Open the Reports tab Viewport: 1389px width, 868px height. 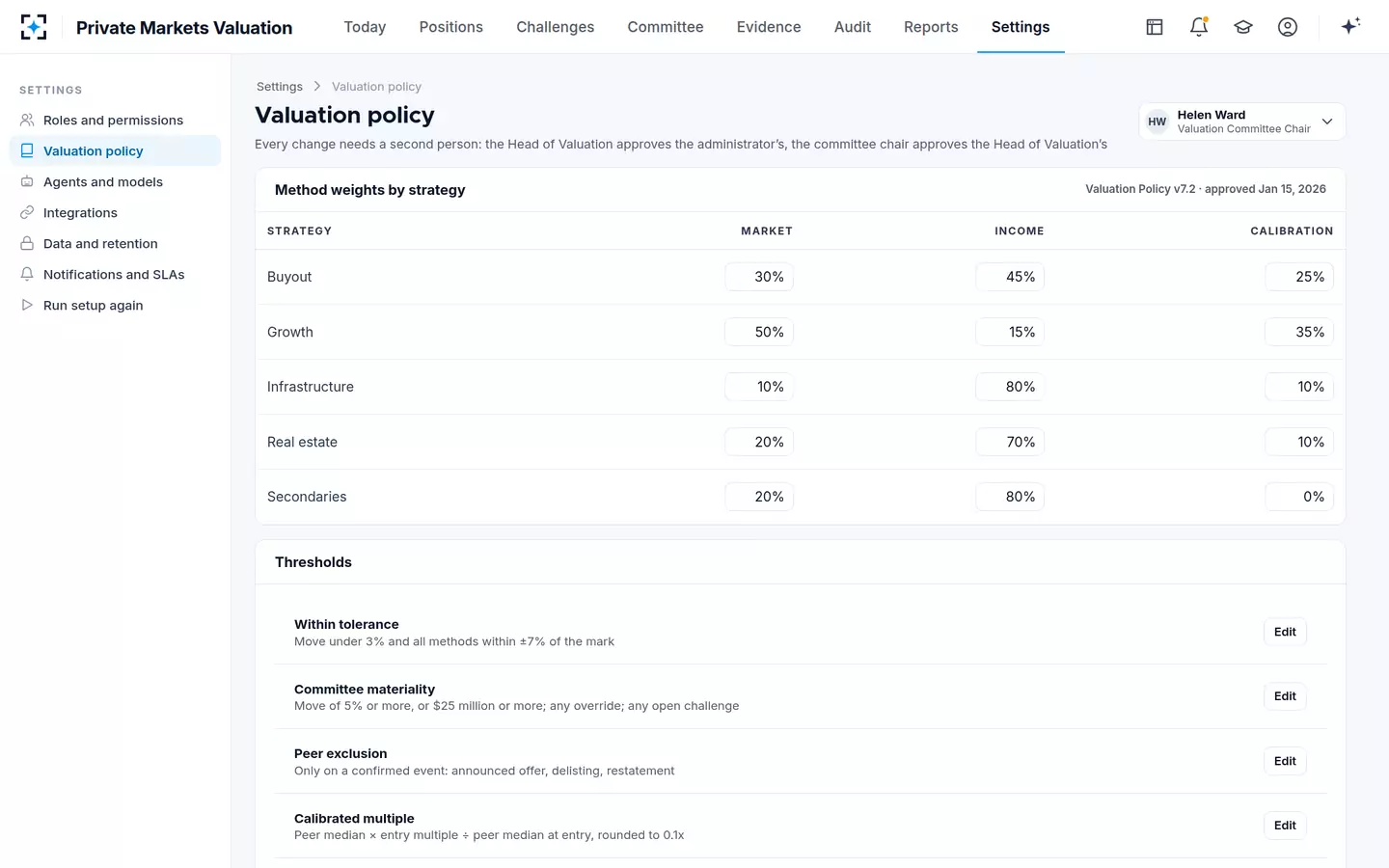[931, 27]
